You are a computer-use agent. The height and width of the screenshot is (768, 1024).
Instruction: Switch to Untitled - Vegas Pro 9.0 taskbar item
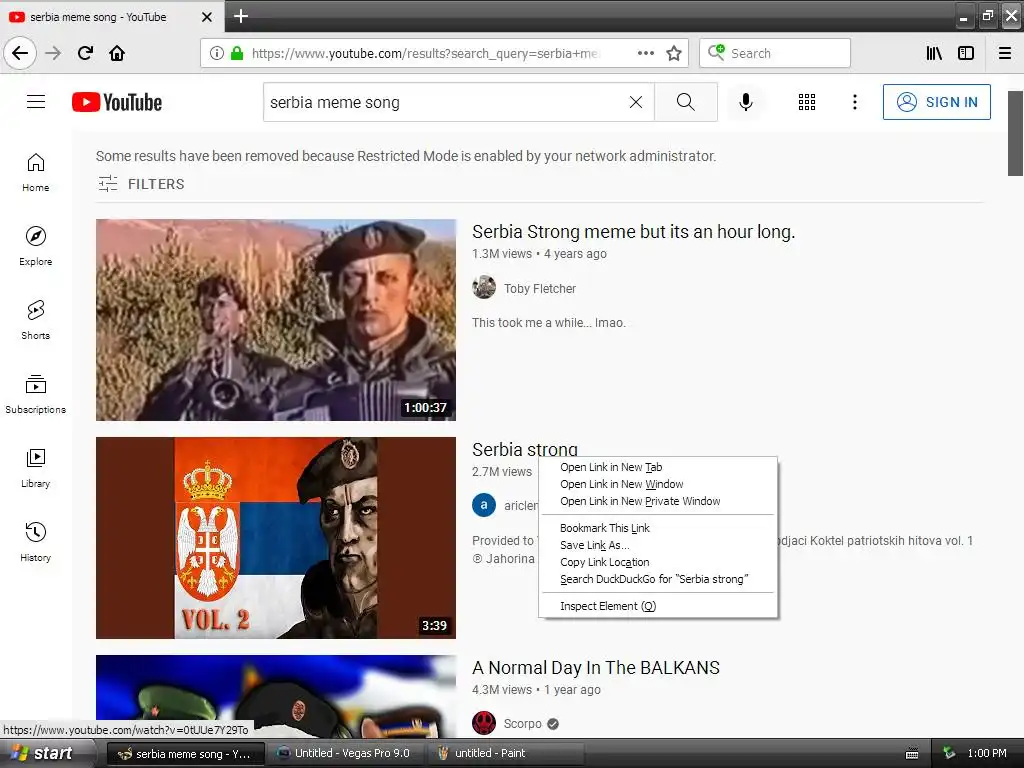click(x=345, y=753)
